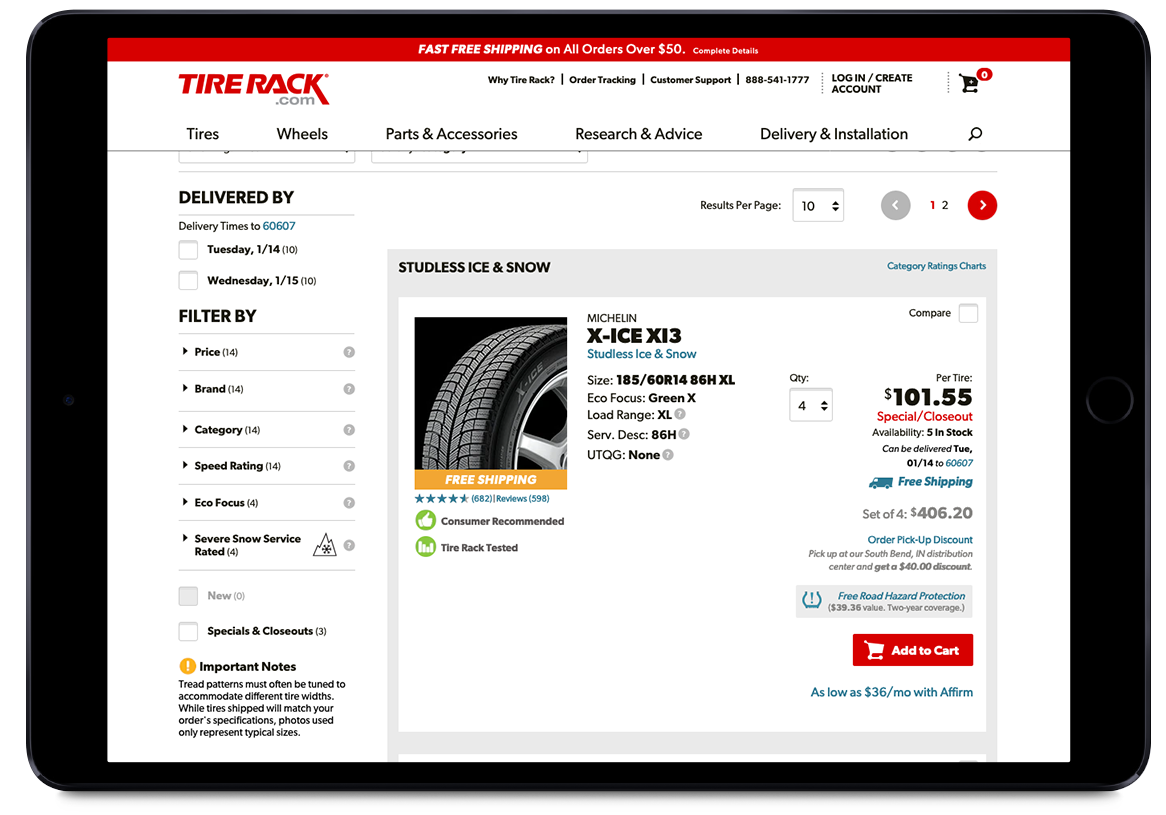The width and height of the screenshot is (1166, 815).
Task: Expand the Price filter
Action: [216, 352]
